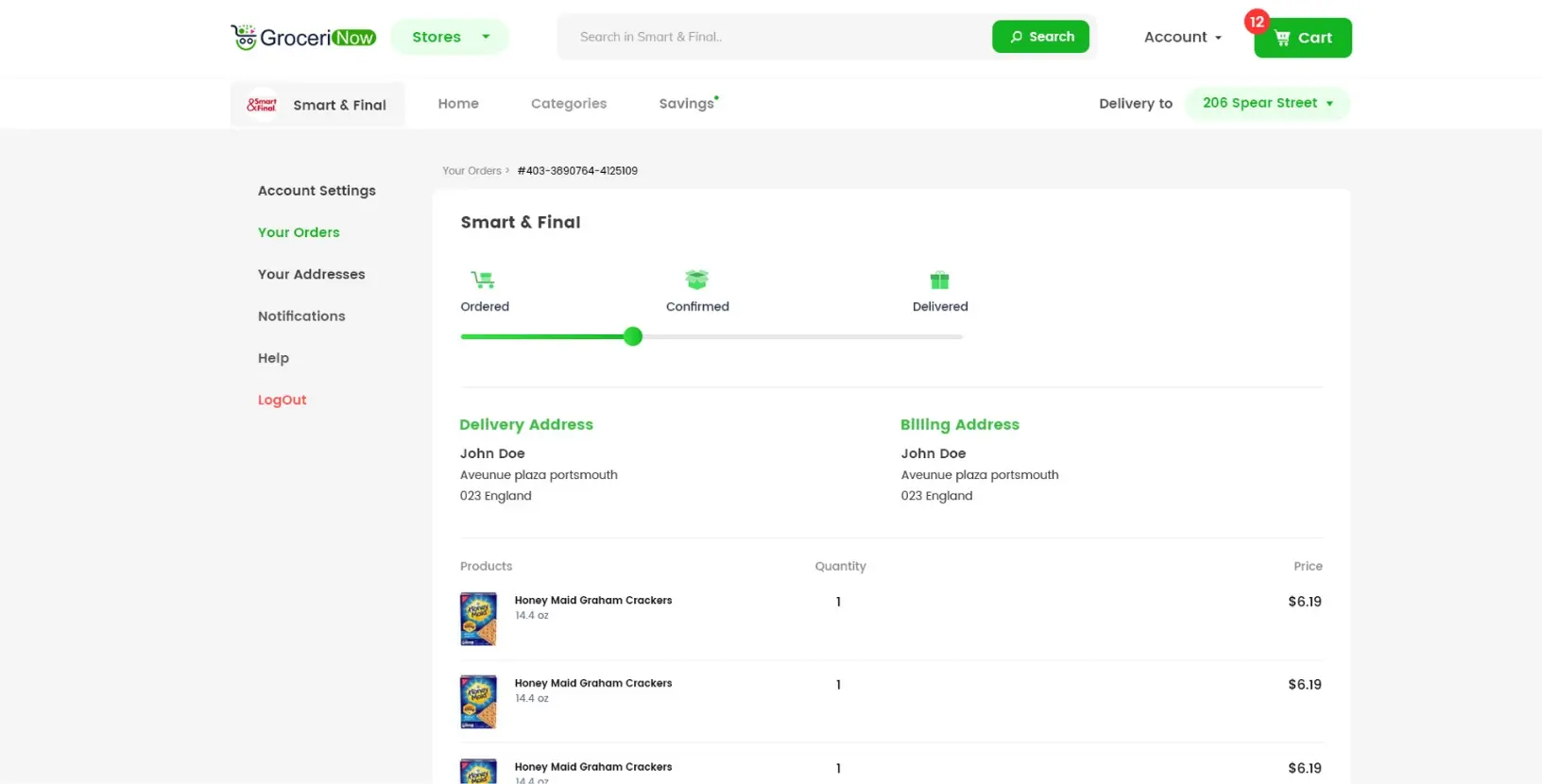
Task: Click the order progress slider handle
Action: coord(633,336)
